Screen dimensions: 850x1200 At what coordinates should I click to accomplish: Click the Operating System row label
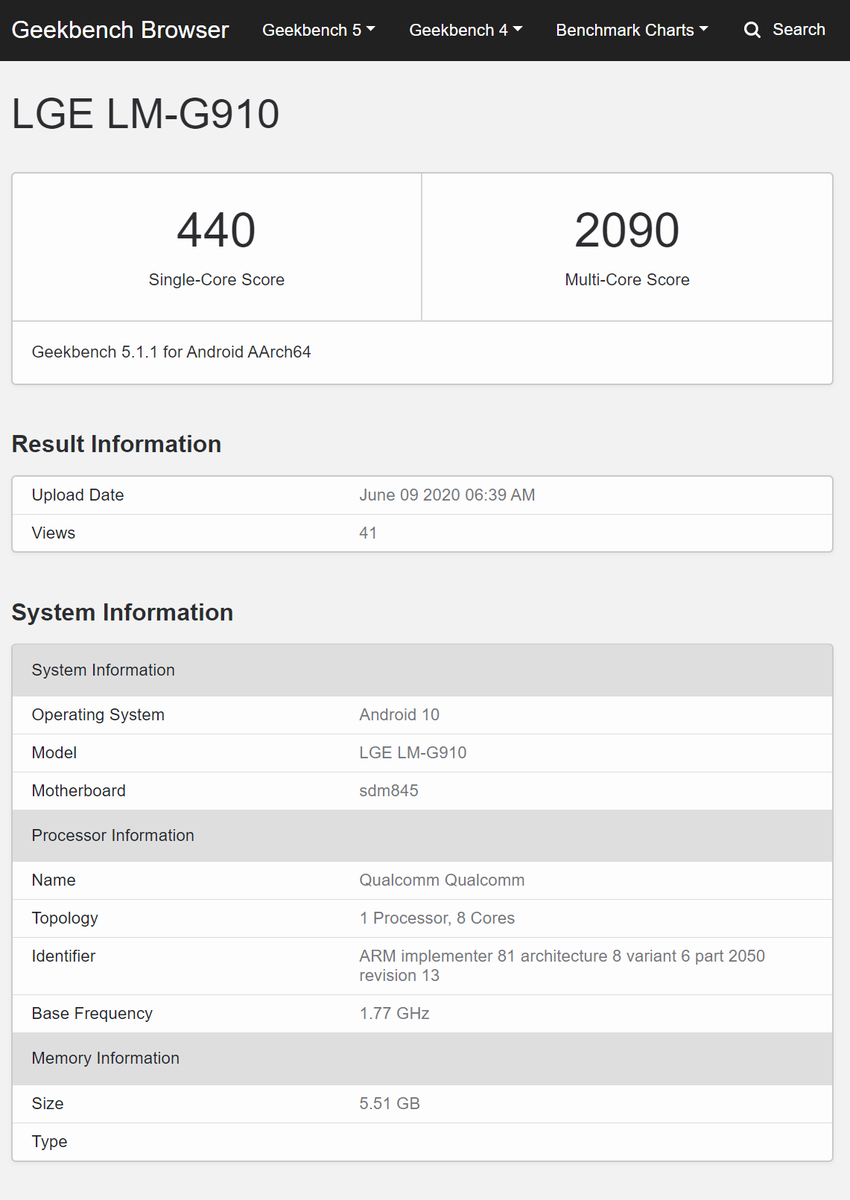(98, 715)
